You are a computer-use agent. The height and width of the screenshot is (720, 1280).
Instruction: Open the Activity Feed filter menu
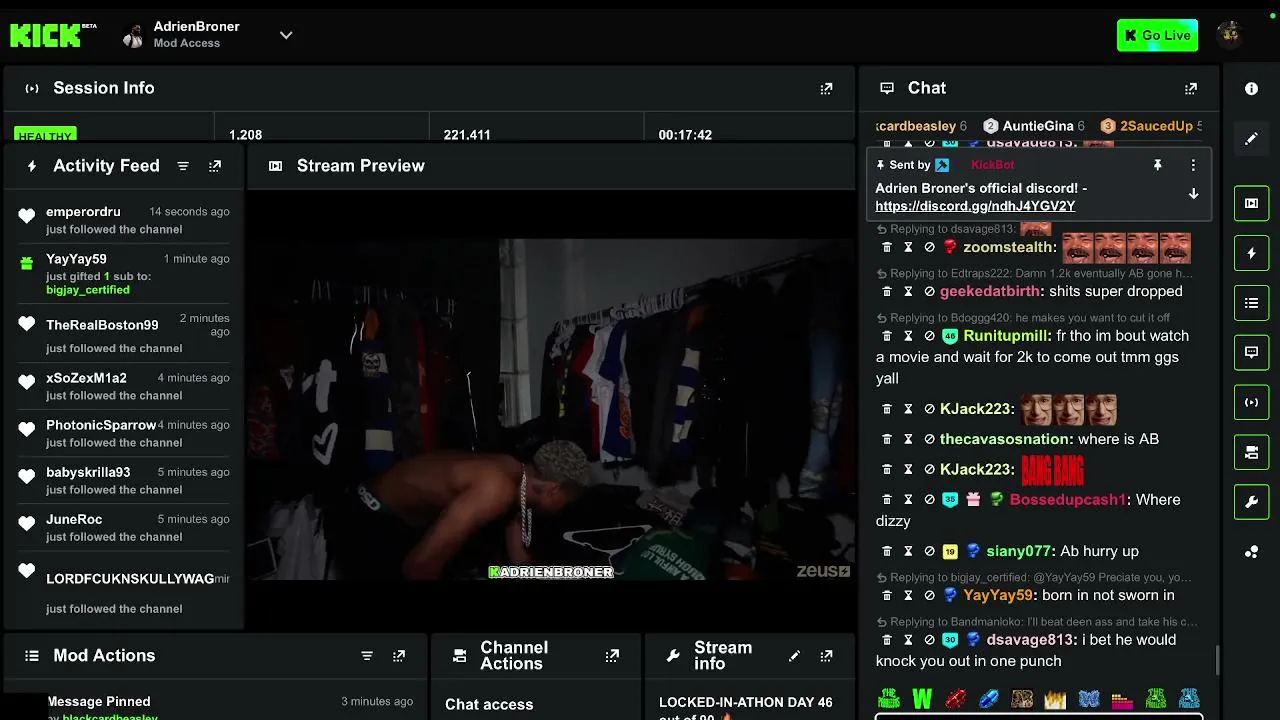pos(183,166)
